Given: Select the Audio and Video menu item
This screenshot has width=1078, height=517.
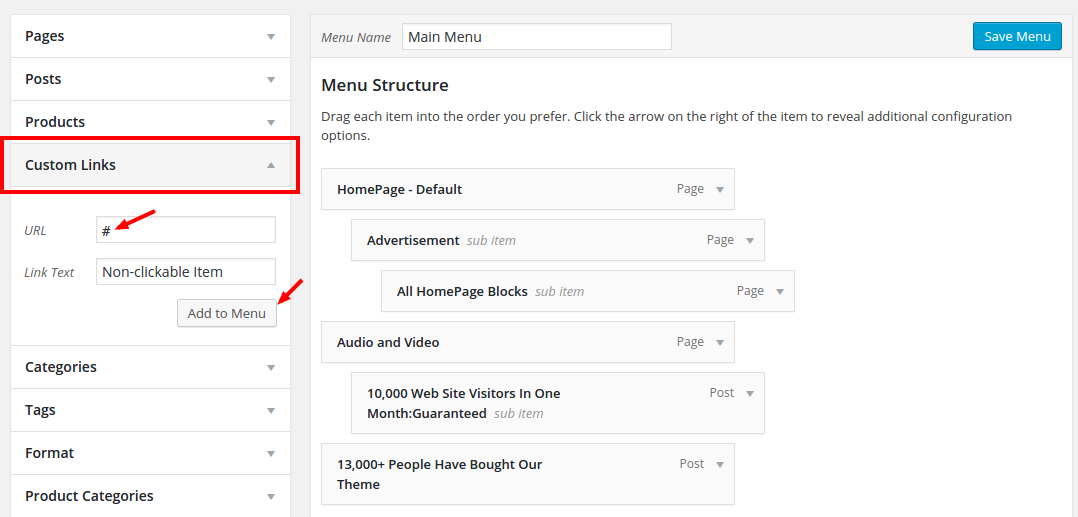Looking at the screenshot, I should pyautogui.click(x=527, y=342).
